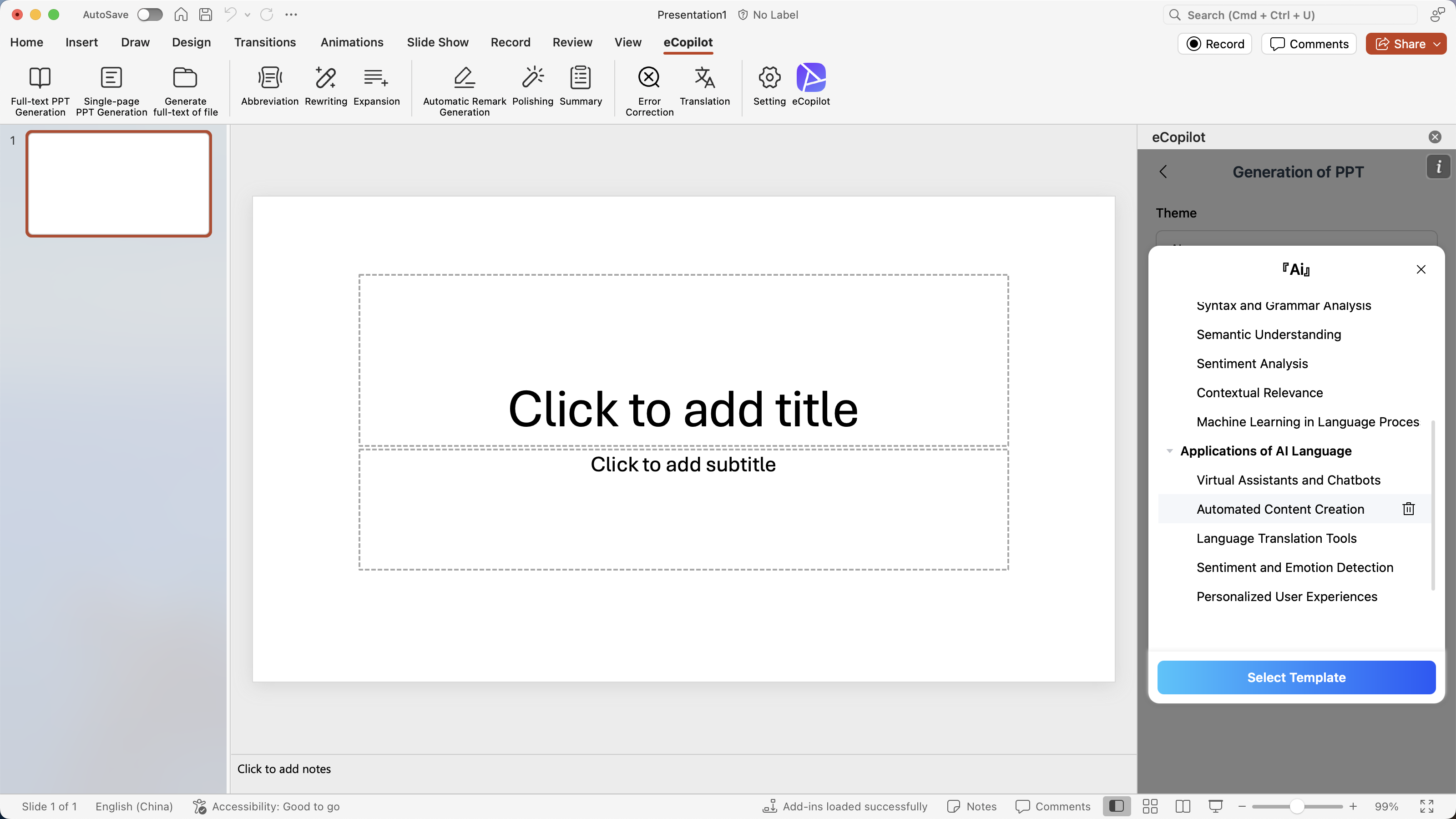
Task: Click the Select Template button
Action: (x=1297, y=677)
